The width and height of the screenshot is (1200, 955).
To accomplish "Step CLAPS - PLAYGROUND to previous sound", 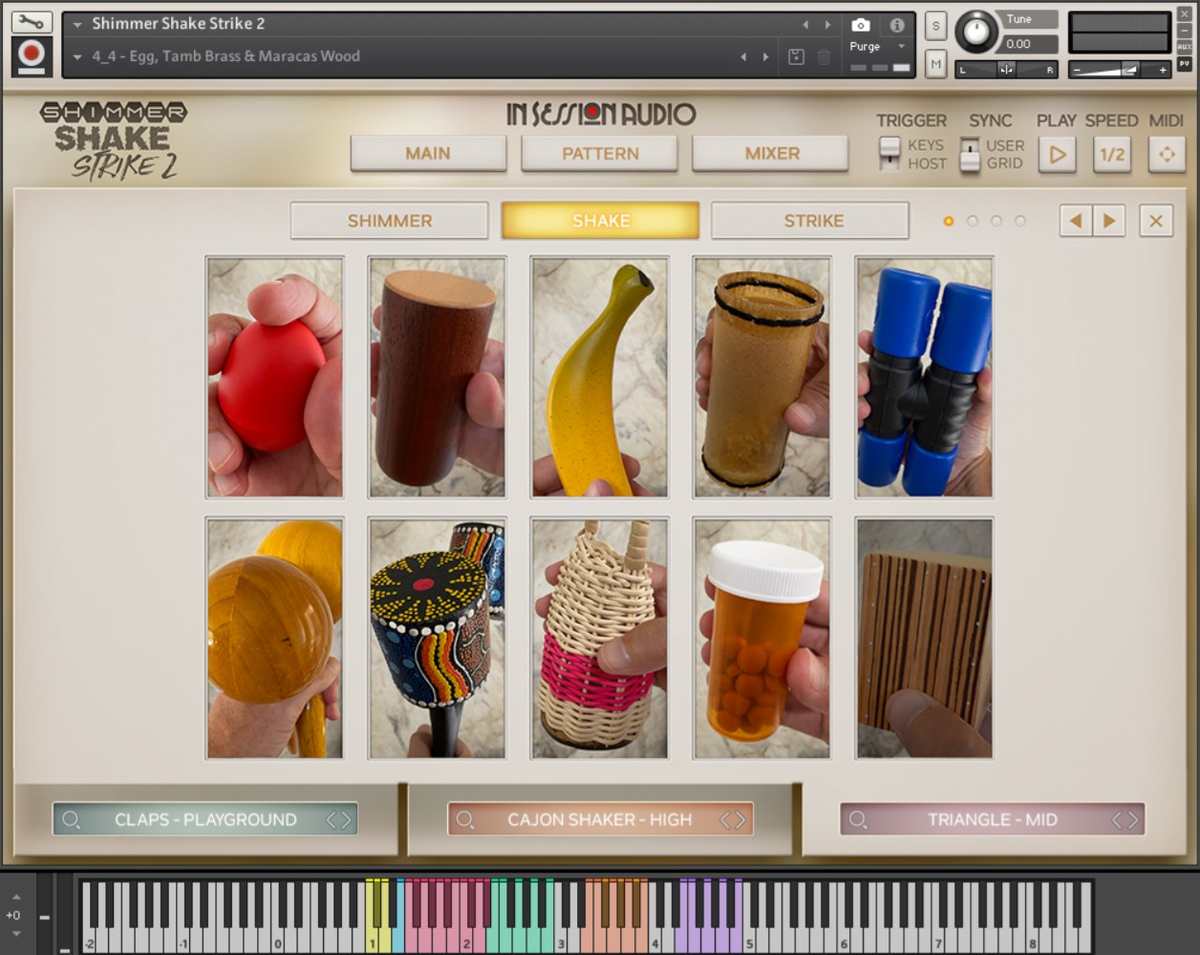I will (x=332, y=820).
